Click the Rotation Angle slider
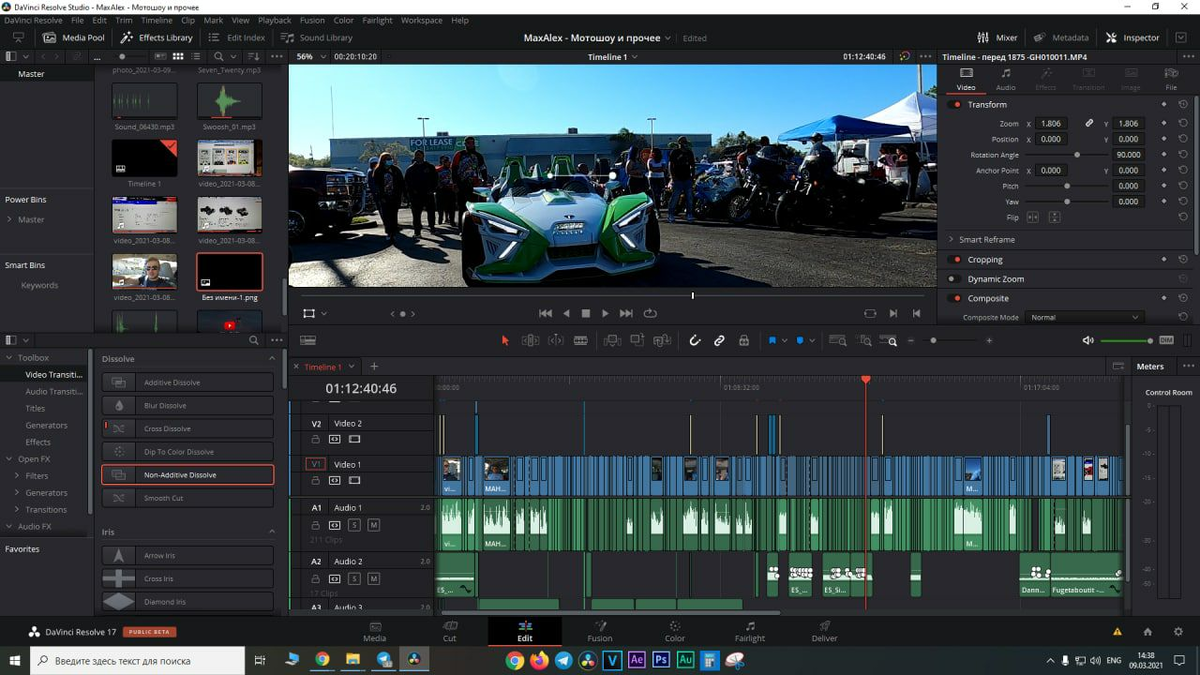The image size is (1200, 675). point(1077,155)
